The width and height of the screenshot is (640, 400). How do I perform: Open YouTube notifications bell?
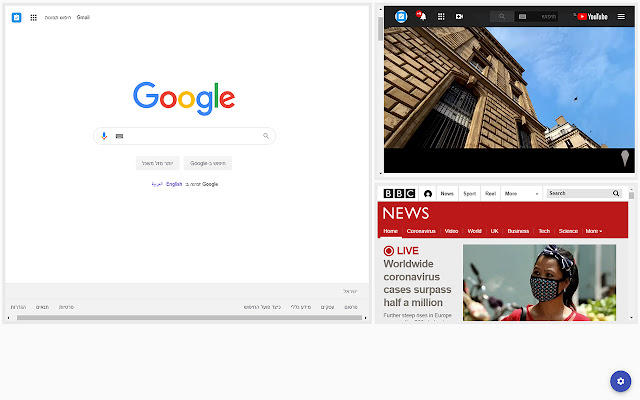(x=422, y=16)
